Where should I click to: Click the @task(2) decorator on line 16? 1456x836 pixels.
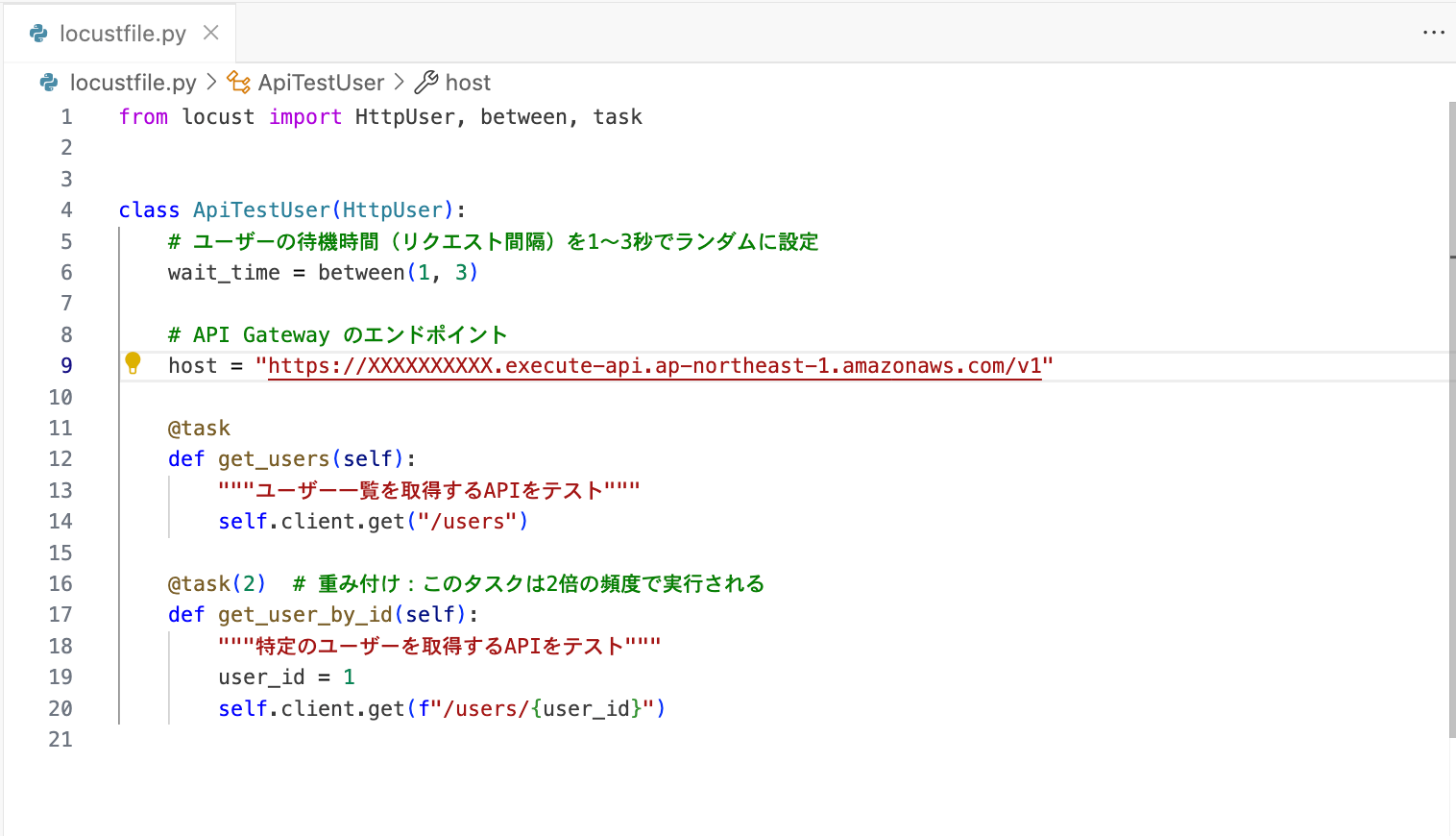pyautogui.click(x=216, y=584)
